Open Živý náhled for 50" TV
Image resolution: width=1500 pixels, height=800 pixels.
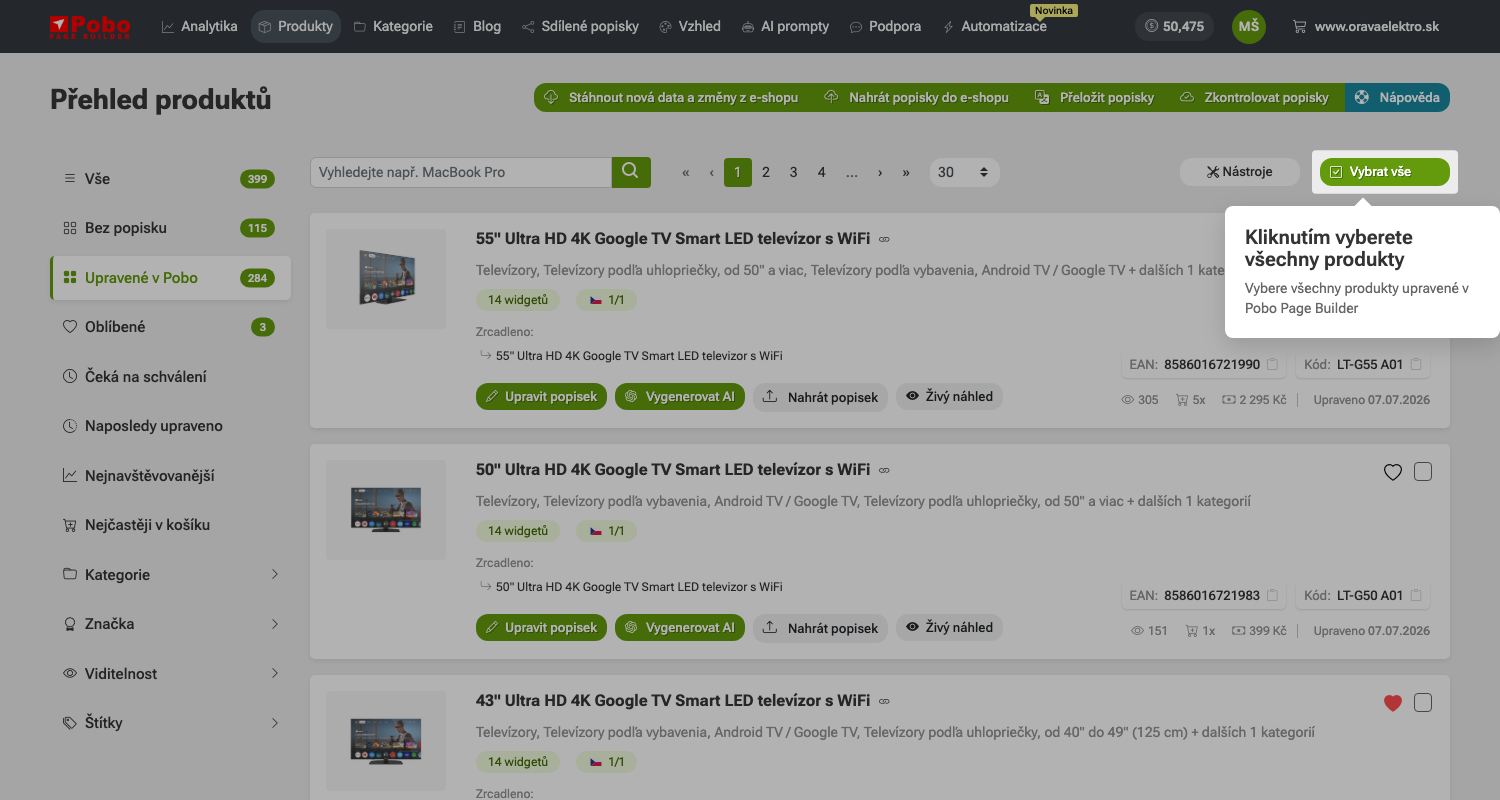949,628
